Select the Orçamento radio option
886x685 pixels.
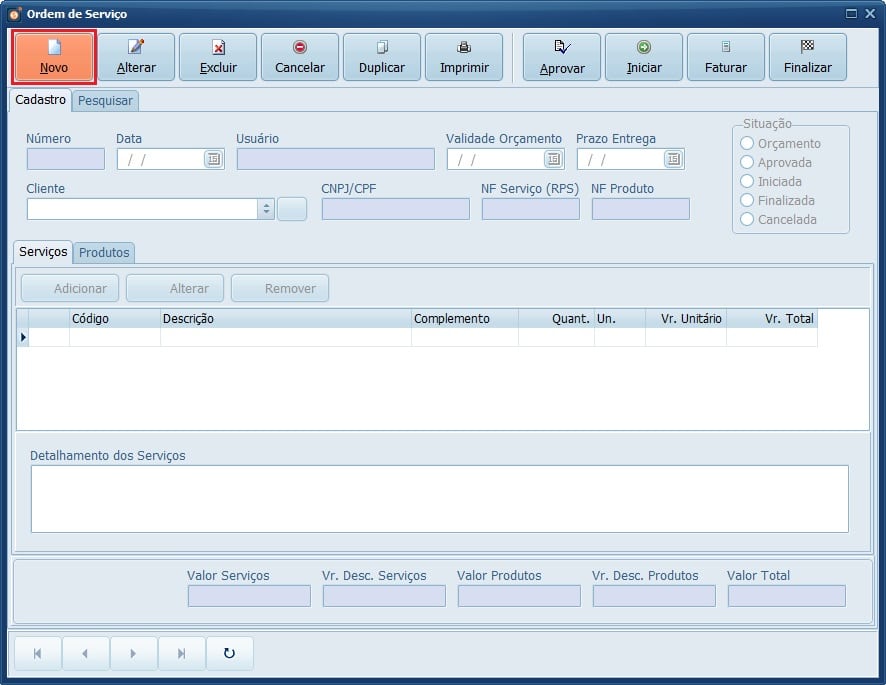click(747, 144)
